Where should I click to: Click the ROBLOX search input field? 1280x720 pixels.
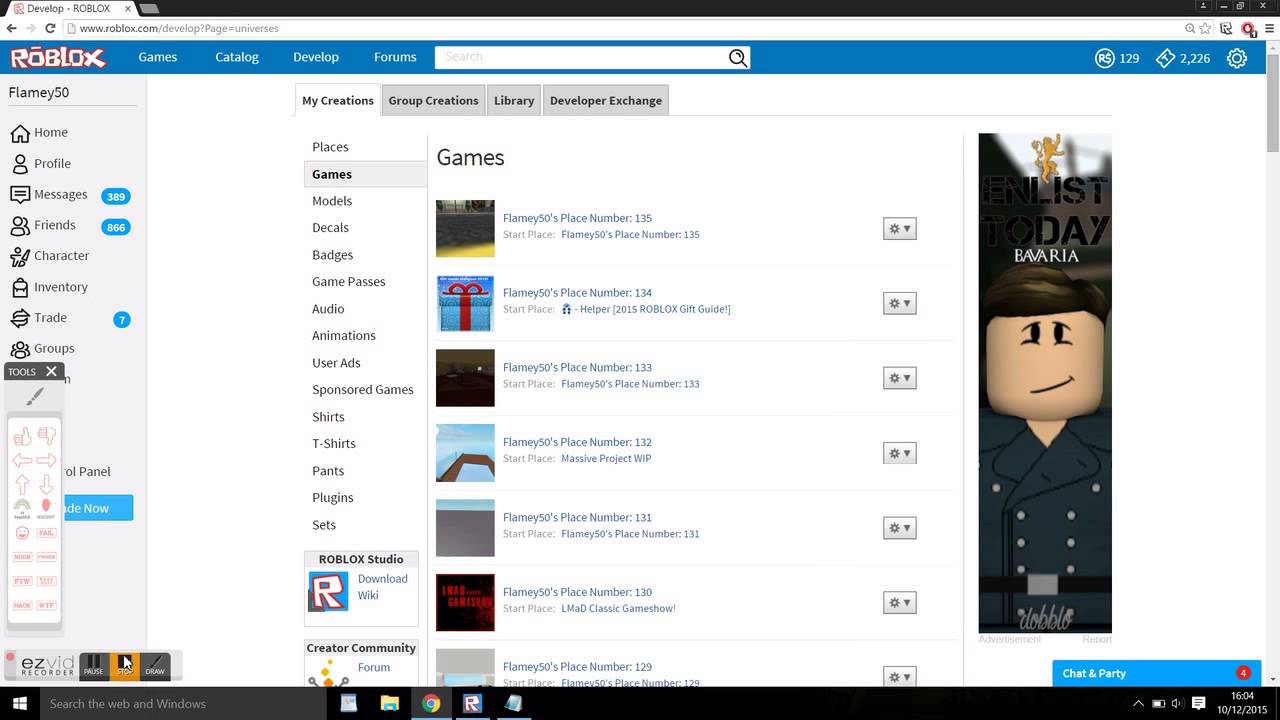point(581,57)
